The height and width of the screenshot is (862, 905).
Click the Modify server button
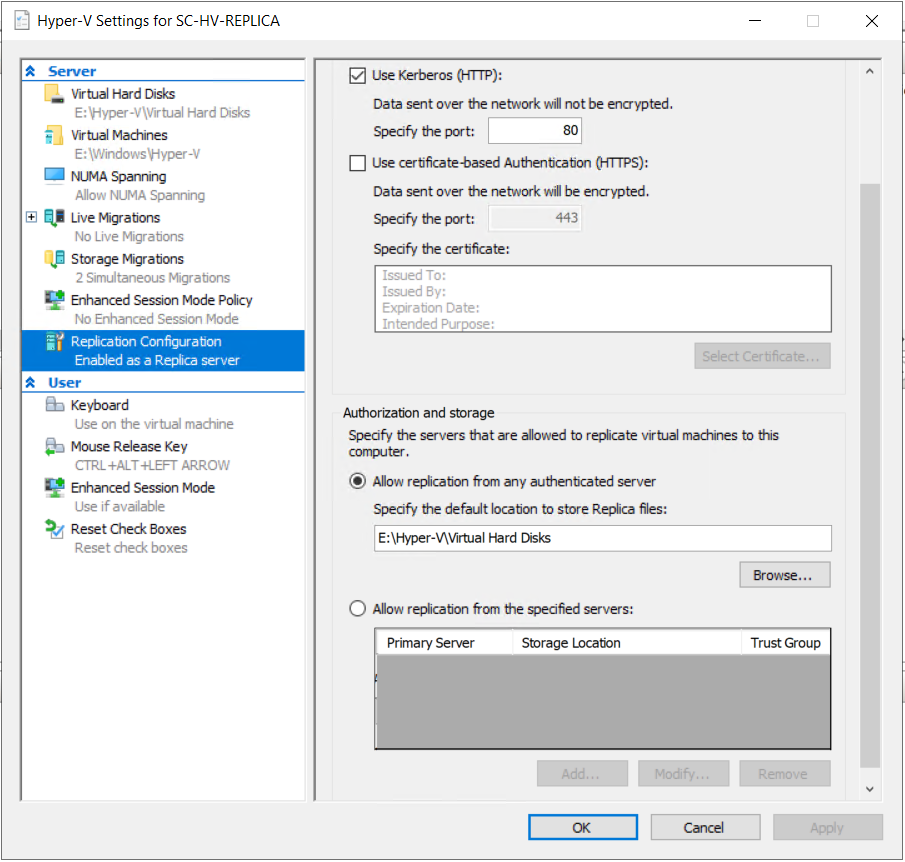coord(683,773)
